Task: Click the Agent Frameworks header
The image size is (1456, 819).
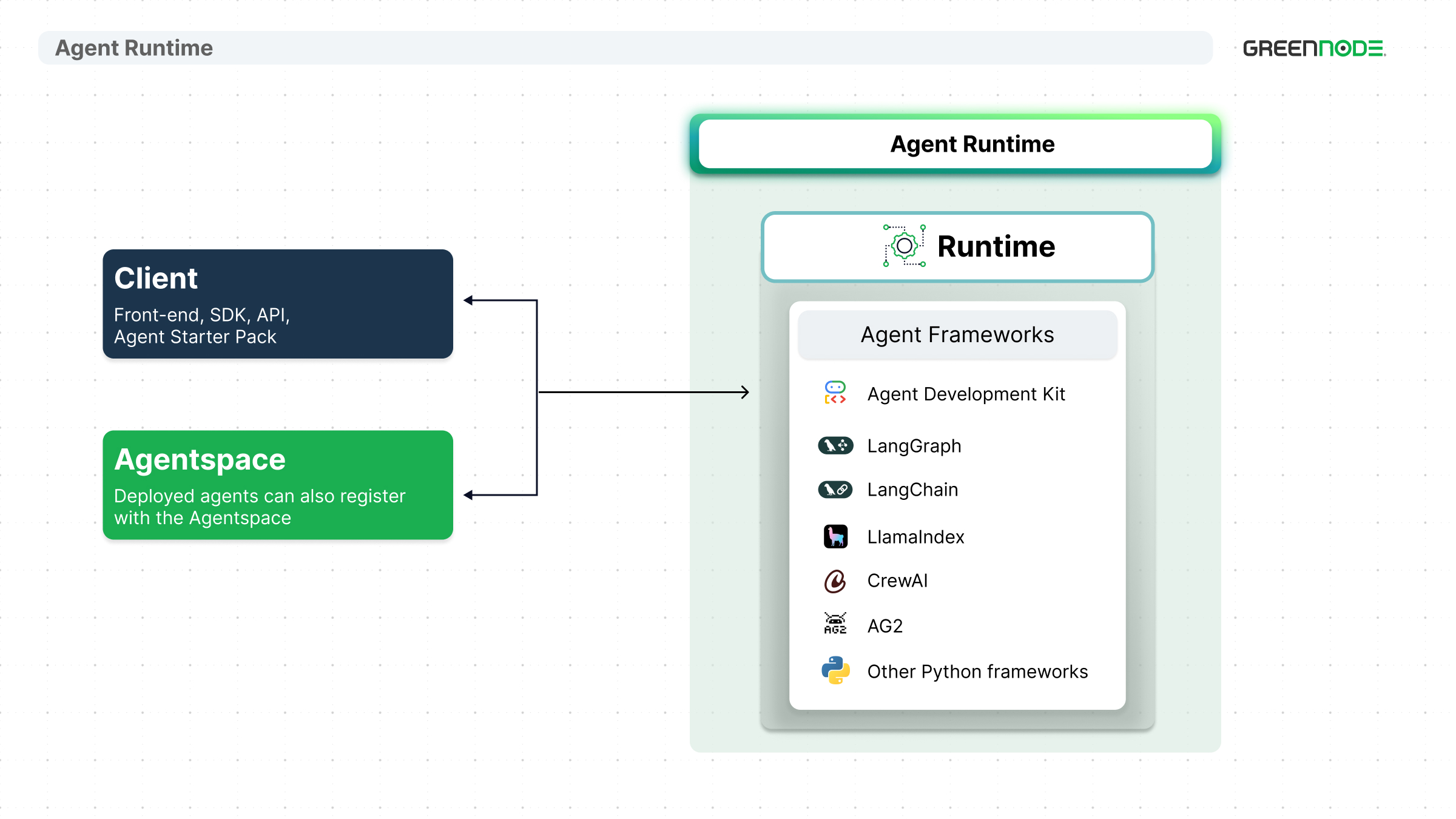Action: click(x=957, y=335)
